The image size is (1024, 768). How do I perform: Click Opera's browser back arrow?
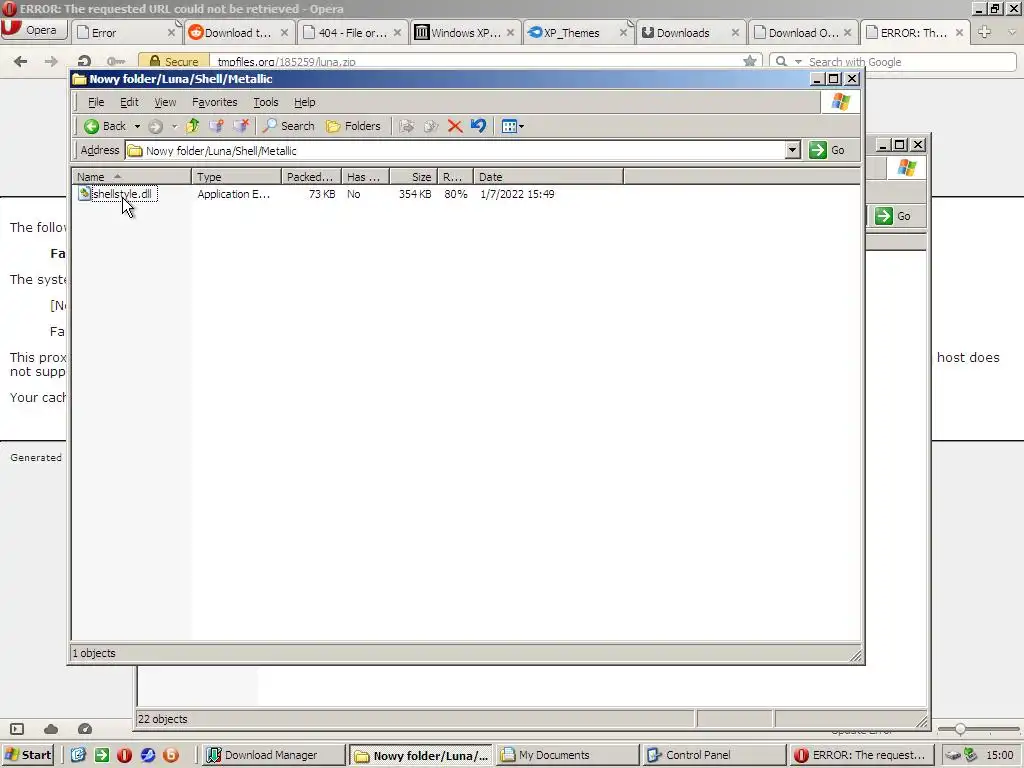(x=20, y=61)
